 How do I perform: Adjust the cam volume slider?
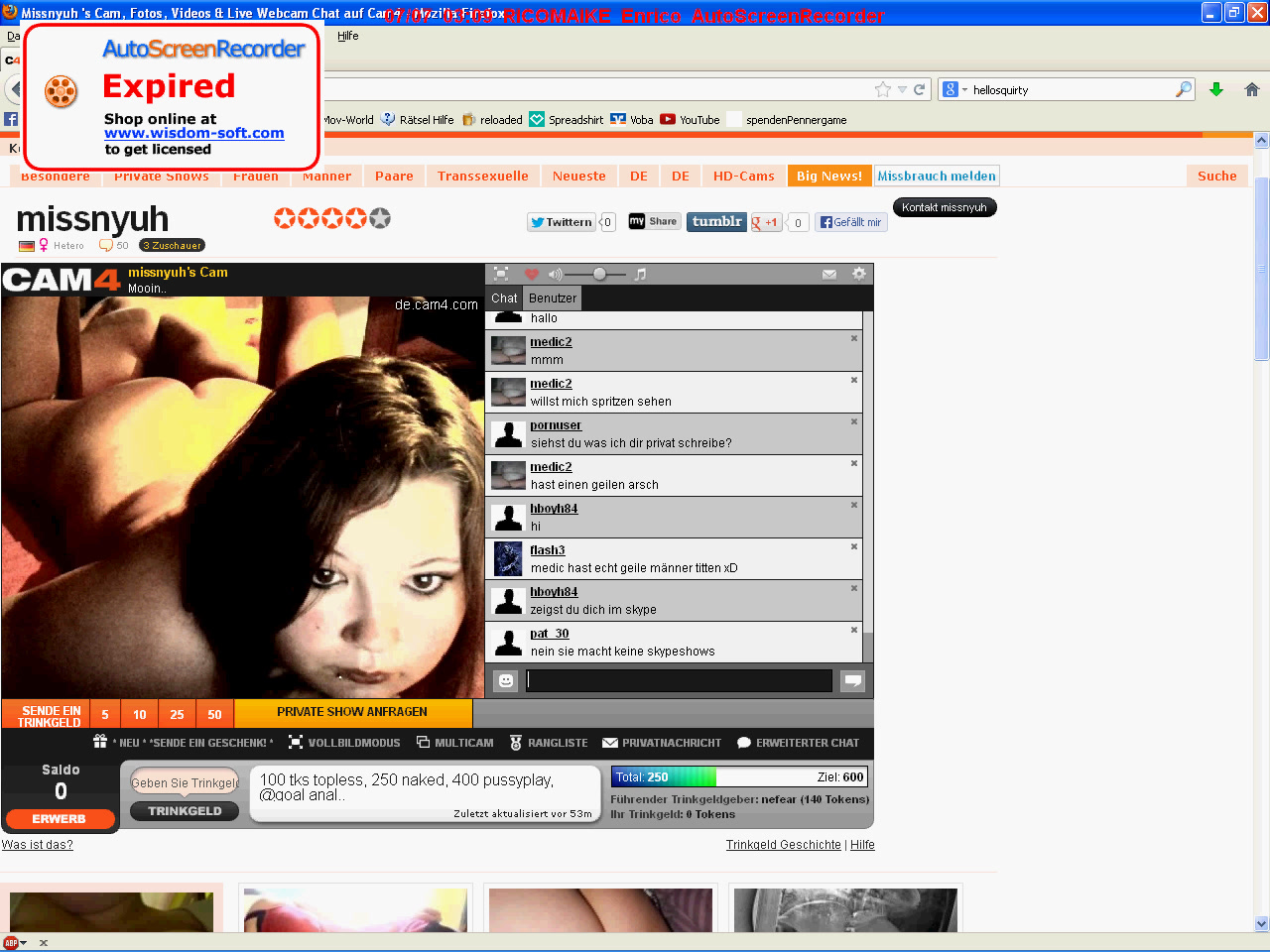click(599, 275)
